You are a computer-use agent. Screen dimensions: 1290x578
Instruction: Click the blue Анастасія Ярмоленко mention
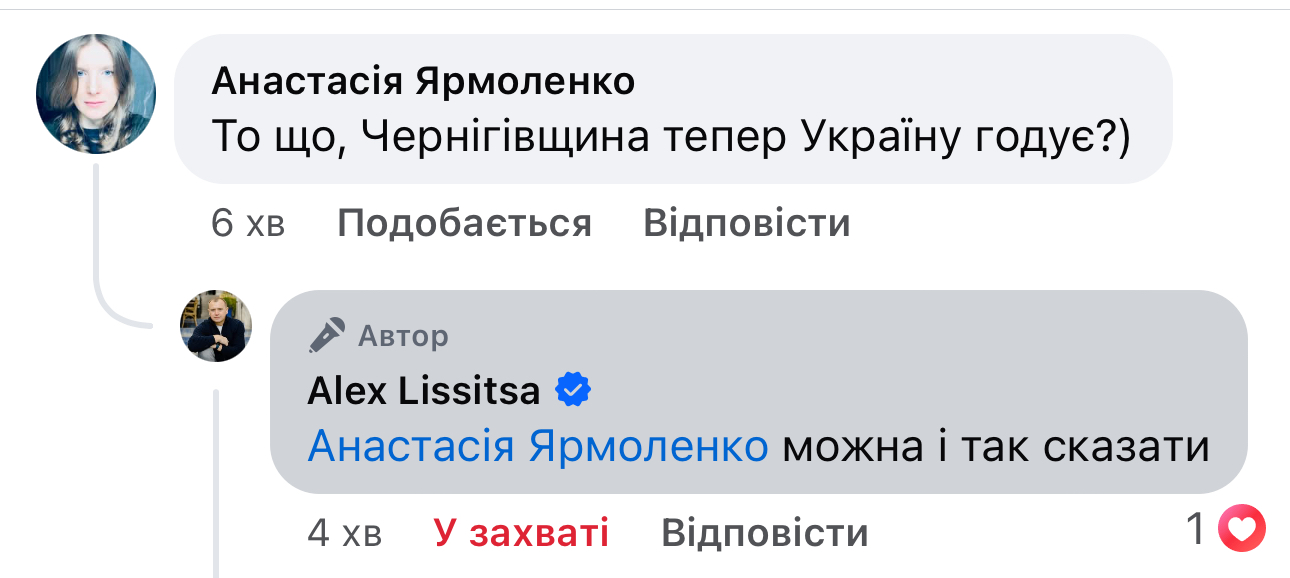537,447
